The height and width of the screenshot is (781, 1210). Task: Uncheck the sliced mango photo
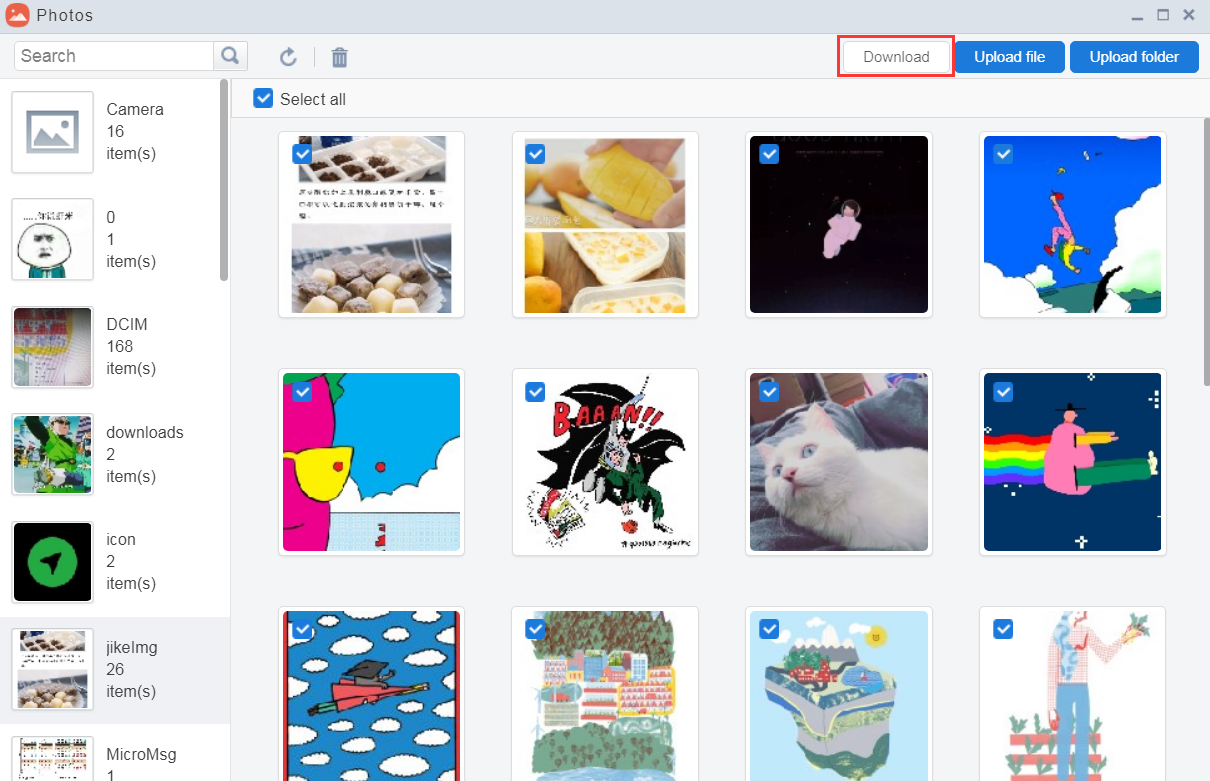pyautogui.click(x=535, y=154)
